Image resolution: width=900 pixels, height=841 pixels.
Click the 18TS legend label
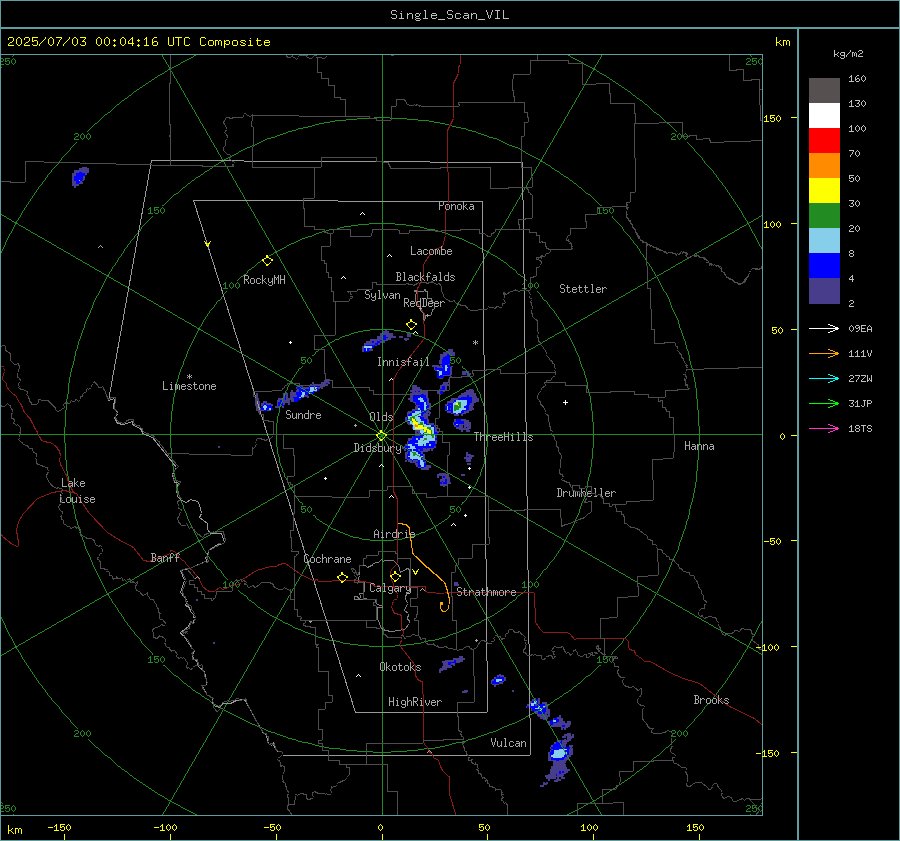point(860,429)
